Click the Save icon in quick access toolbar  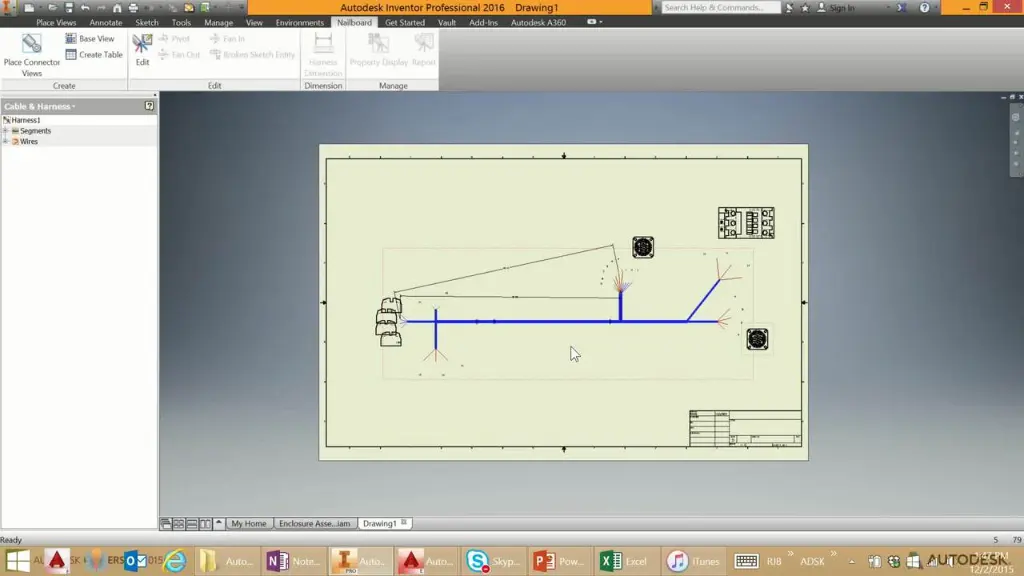tap(69, 8)
